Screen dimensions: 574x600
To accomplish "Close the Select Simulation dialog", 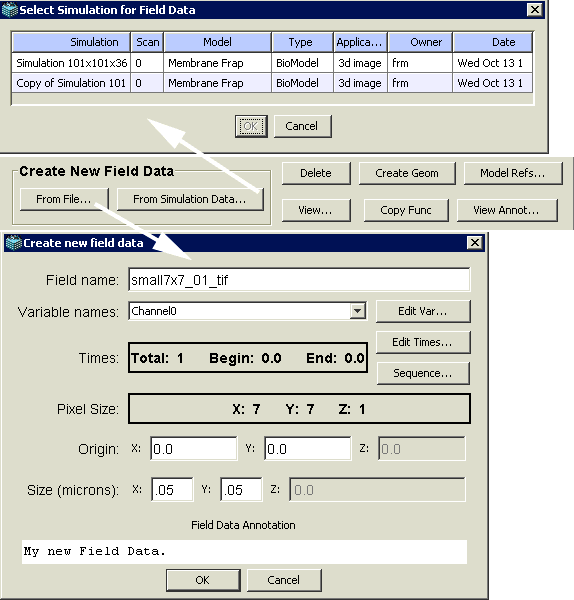I will coord(535,10).
